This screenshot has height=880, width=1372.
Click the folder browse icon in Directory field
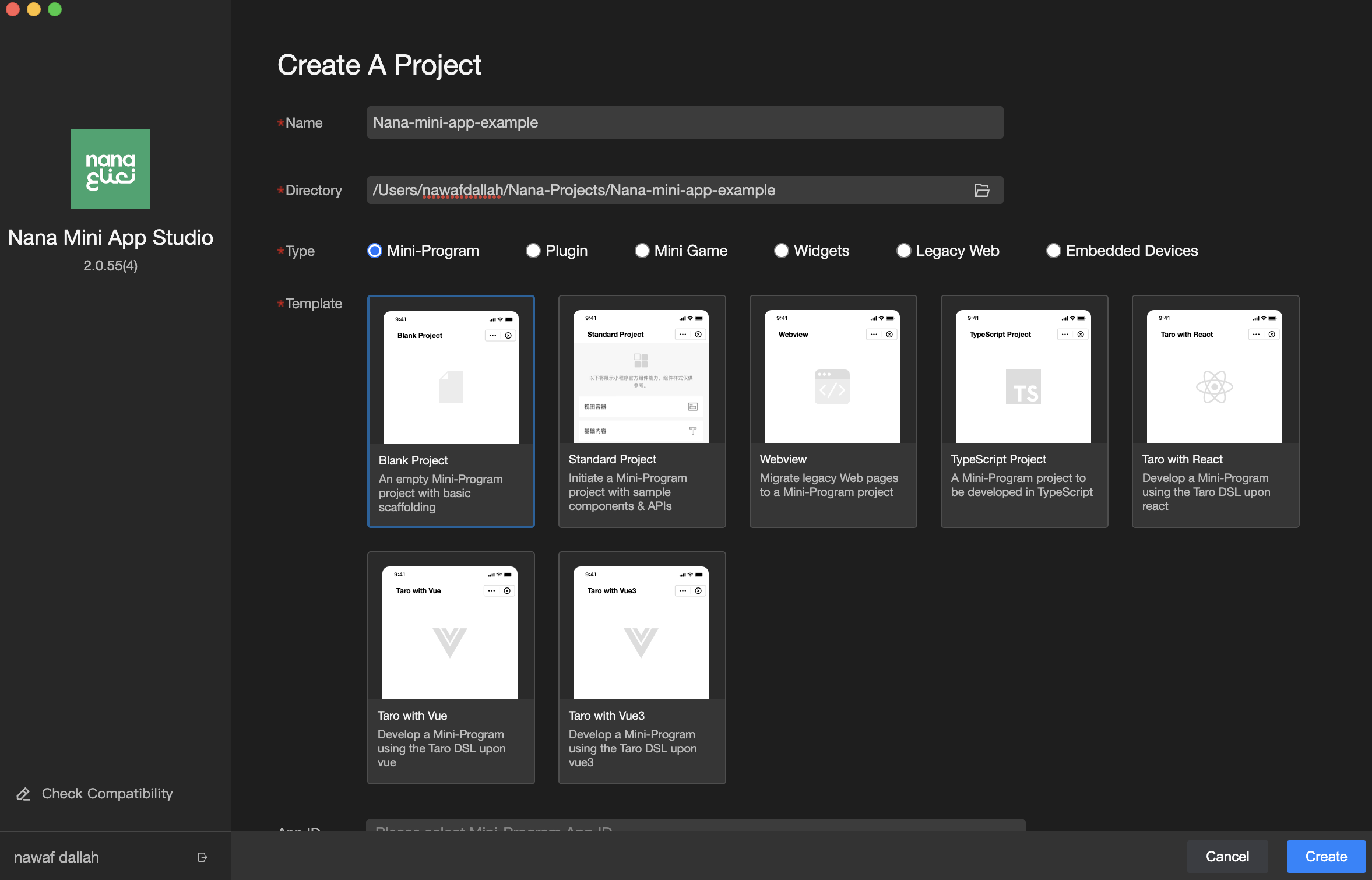pos(981,190)
